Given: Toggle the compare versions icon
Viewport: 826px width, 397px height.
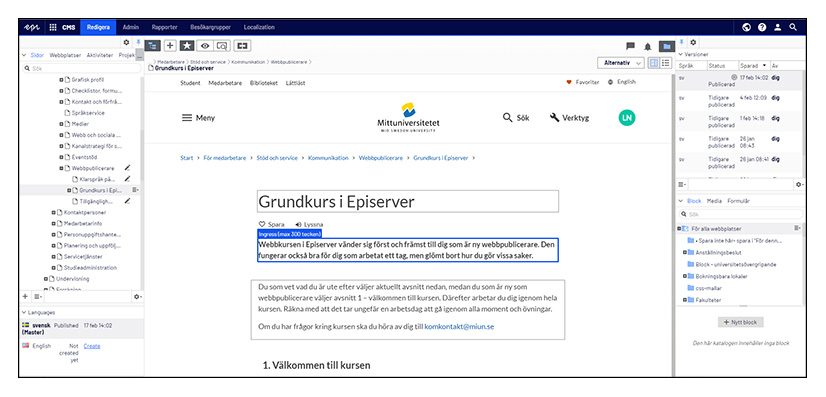Looking at the screenshot, I should (x=242, y=46).
